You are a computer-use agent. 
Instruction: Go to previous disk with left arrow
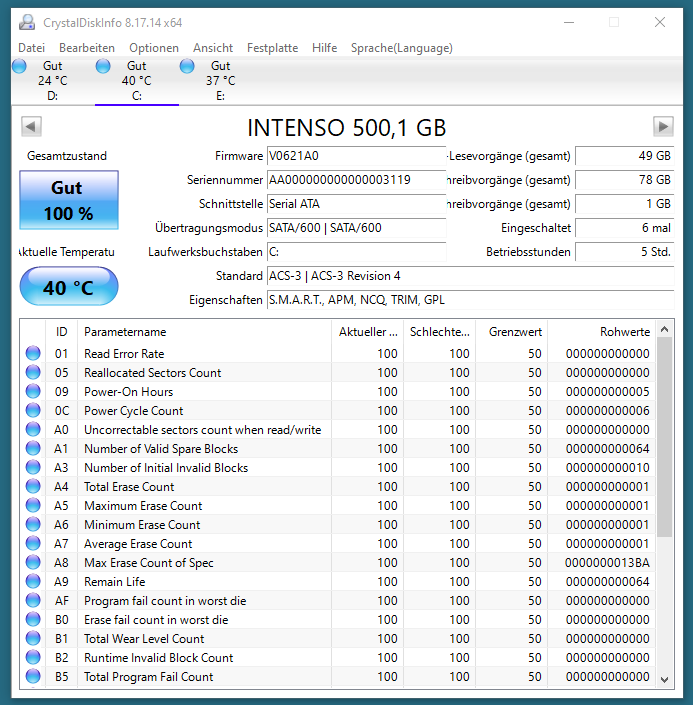pos(31,126)
